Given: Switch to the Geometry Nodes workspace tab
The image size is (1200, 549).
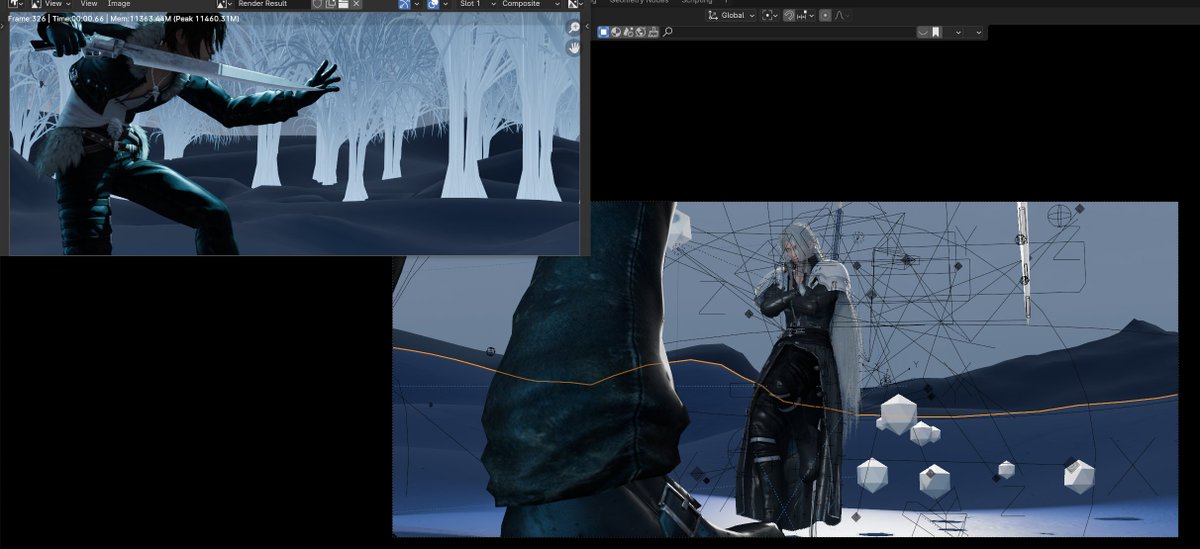Looking at the screenshot, I should 639,2.
